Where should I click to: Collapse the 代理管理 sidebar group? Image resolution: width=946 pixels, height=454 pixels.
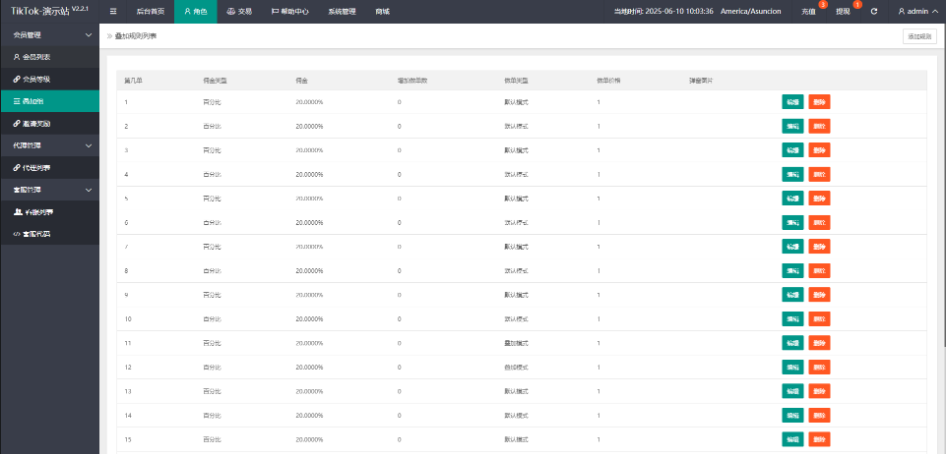[x=49, y=145]
